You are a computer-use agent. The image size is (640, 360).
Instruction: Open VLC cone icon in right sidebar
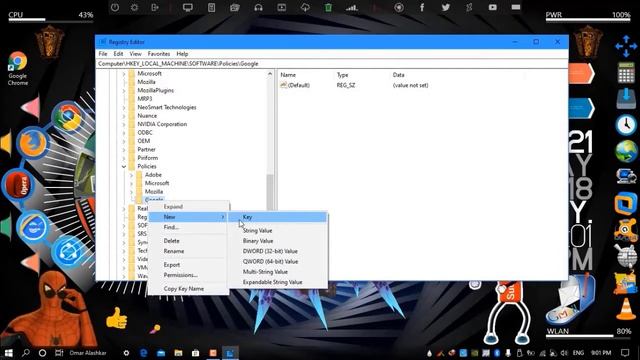(x=626, y=309)
